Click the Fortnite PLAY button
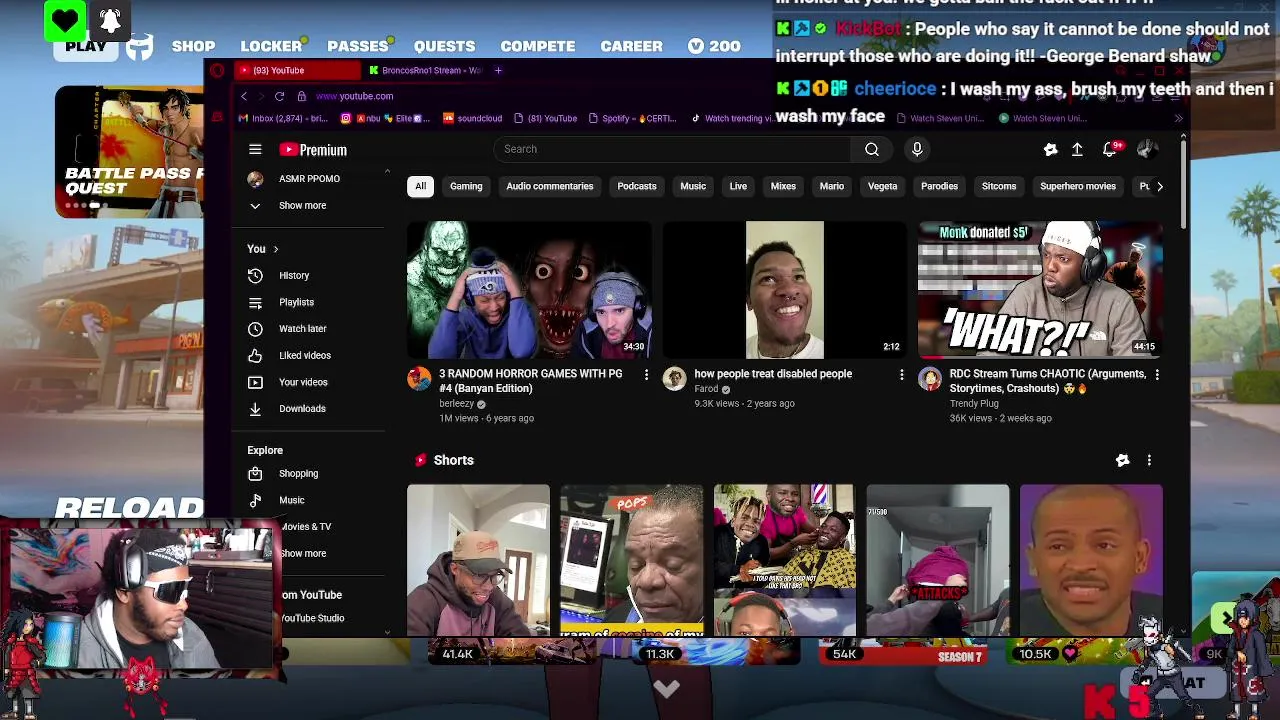This screenshot has width=1280, height=720. (x=86, y=46)
